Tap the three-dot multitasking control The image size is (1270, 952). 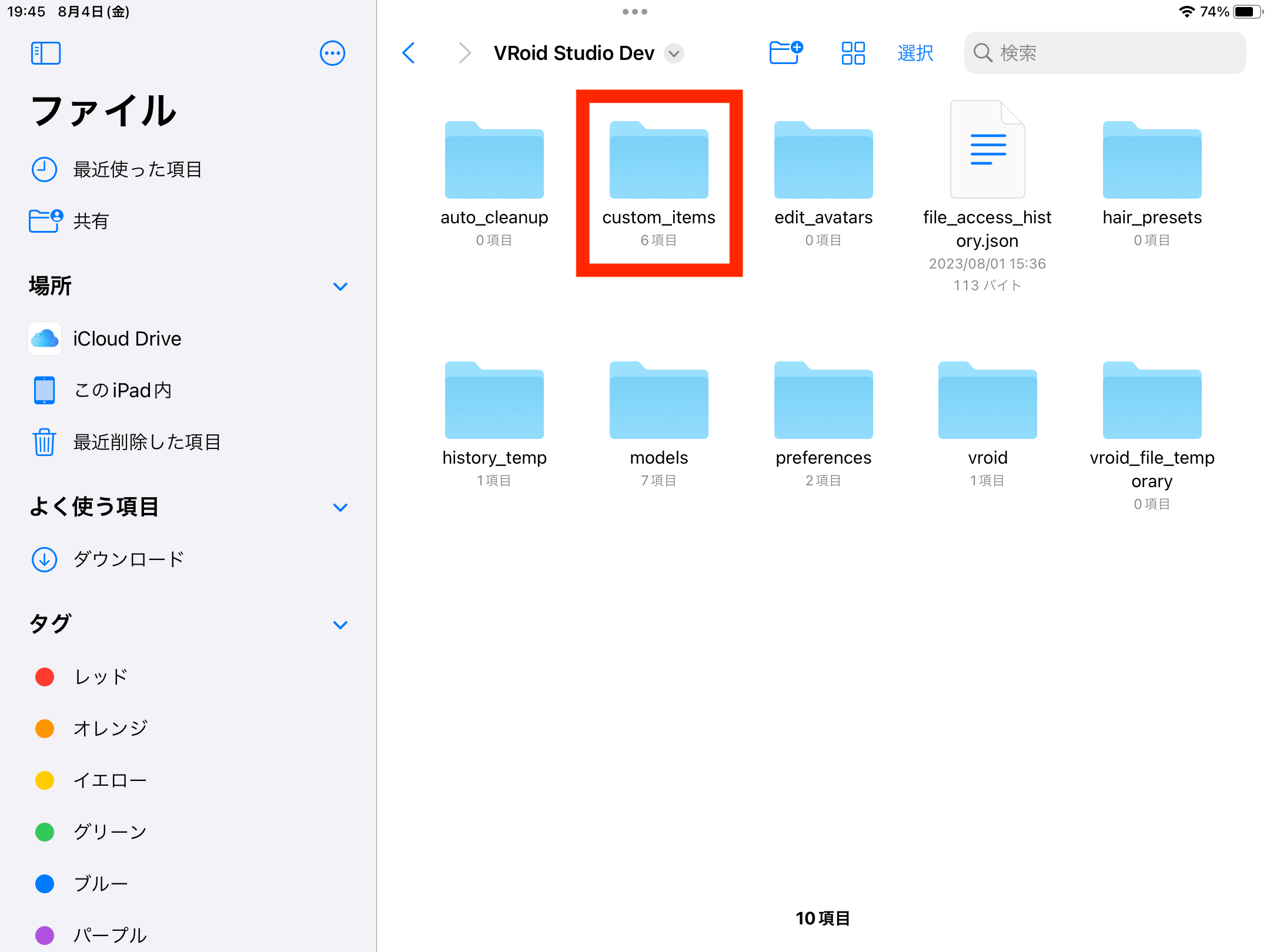coord(635,12)
